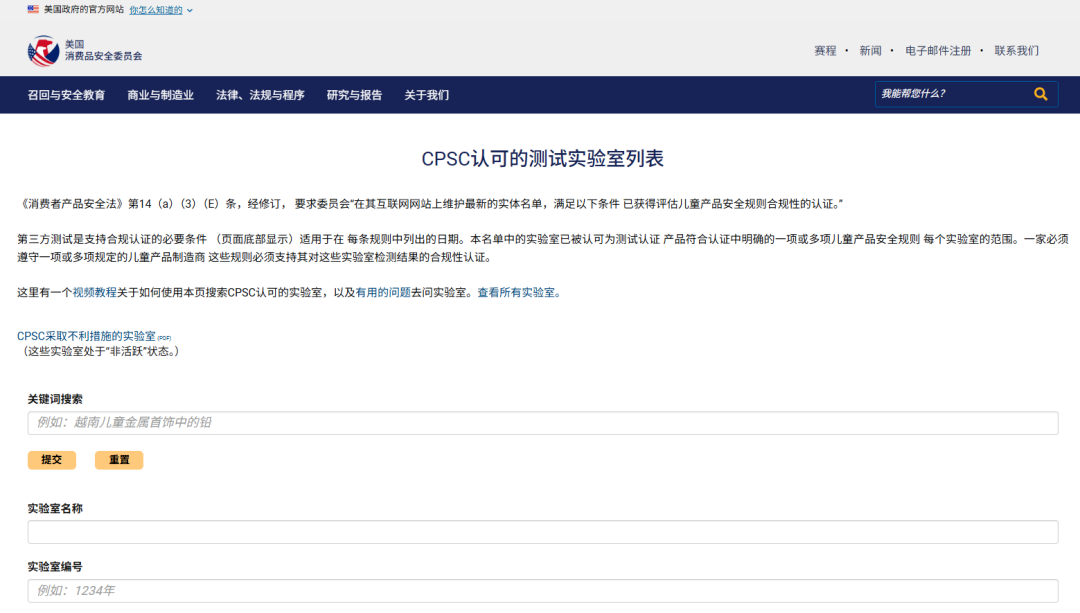The image size is (1080, 613).
Task: Click into the 关键词搜索 input field
Action: pos(543,423)
